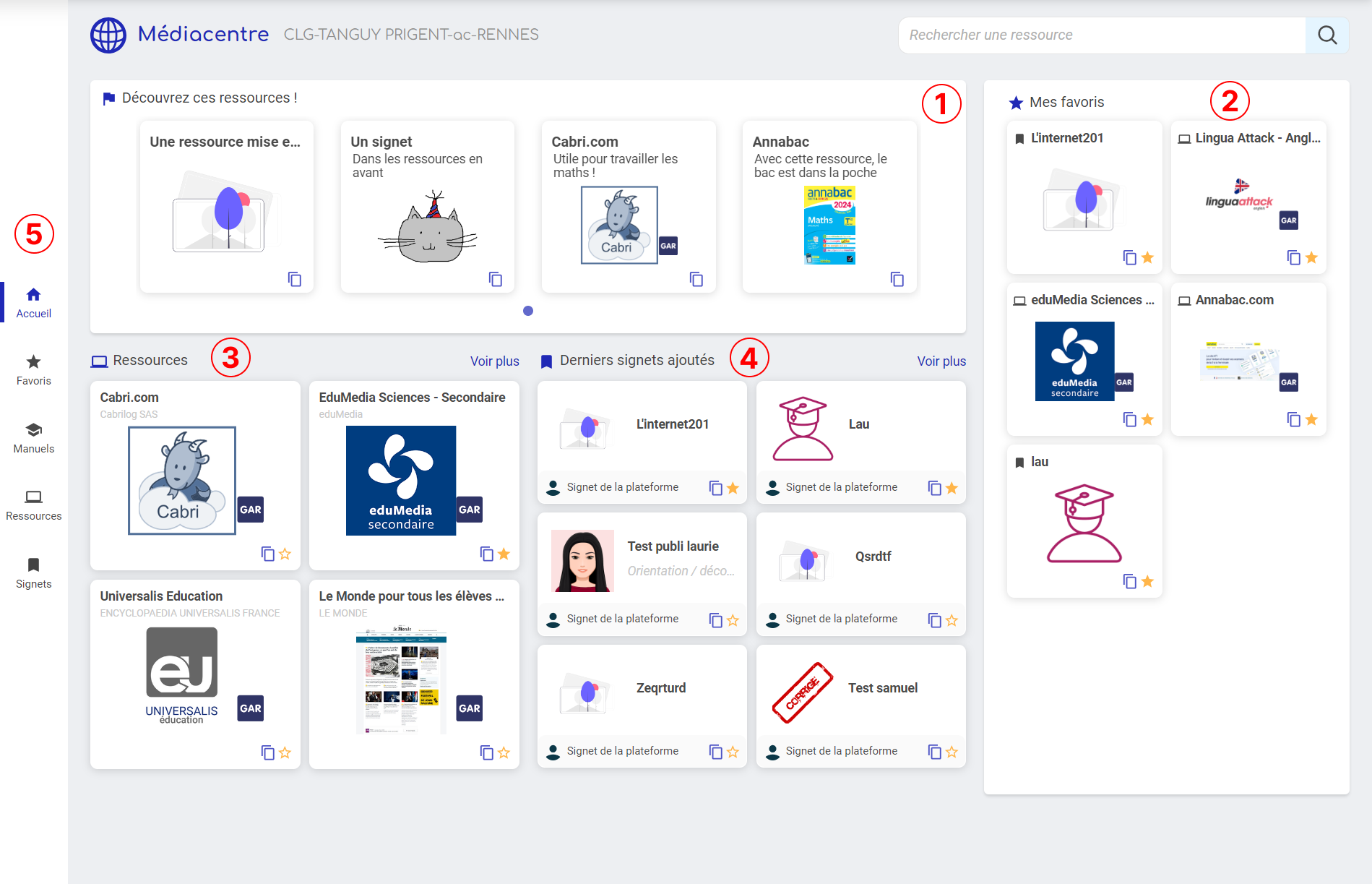Open Ressources in the sidebar
The image size is (1372, 884).
[x=33, y=505]
